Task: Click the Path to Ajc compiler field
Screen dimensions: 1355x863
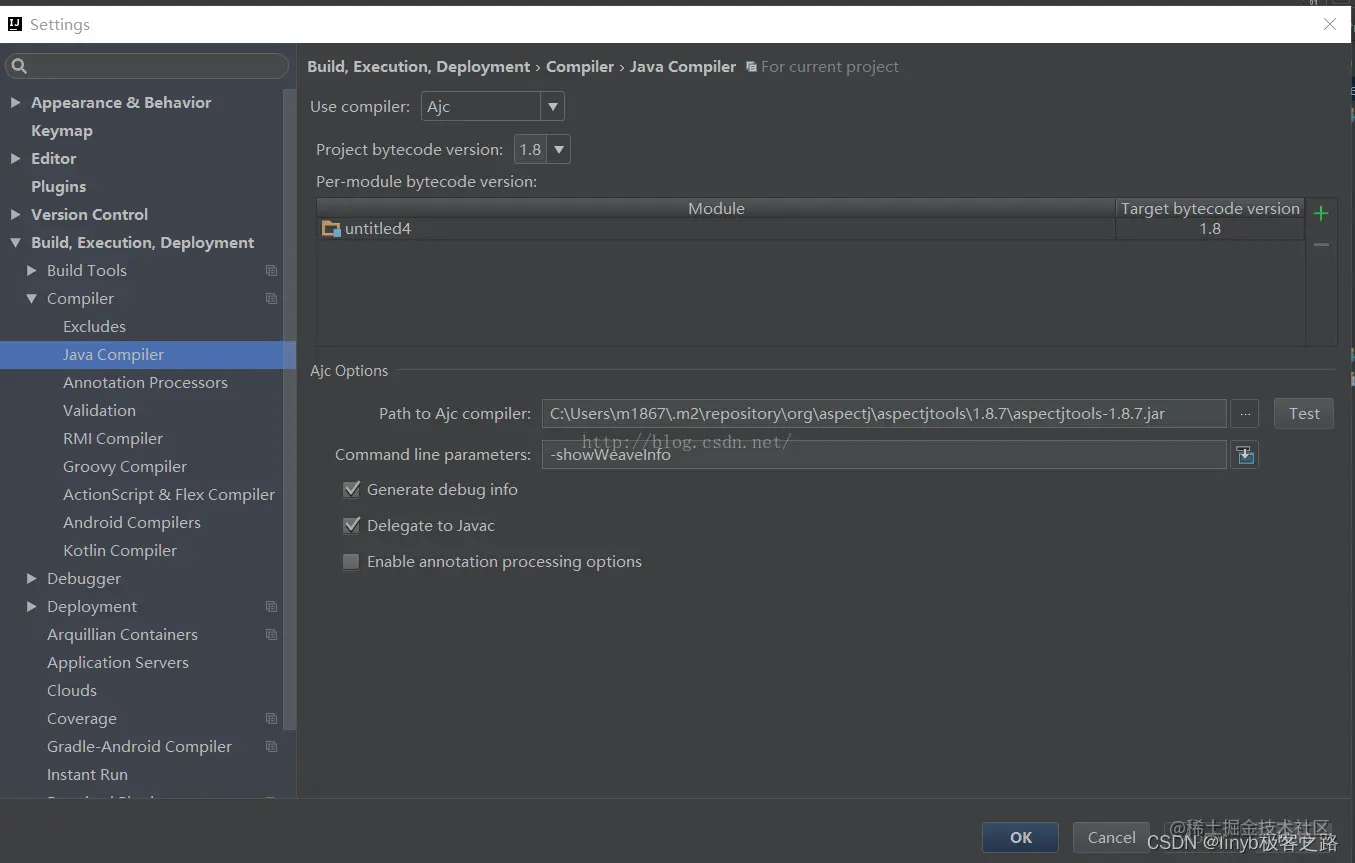Action: click(x=884, y=413)
